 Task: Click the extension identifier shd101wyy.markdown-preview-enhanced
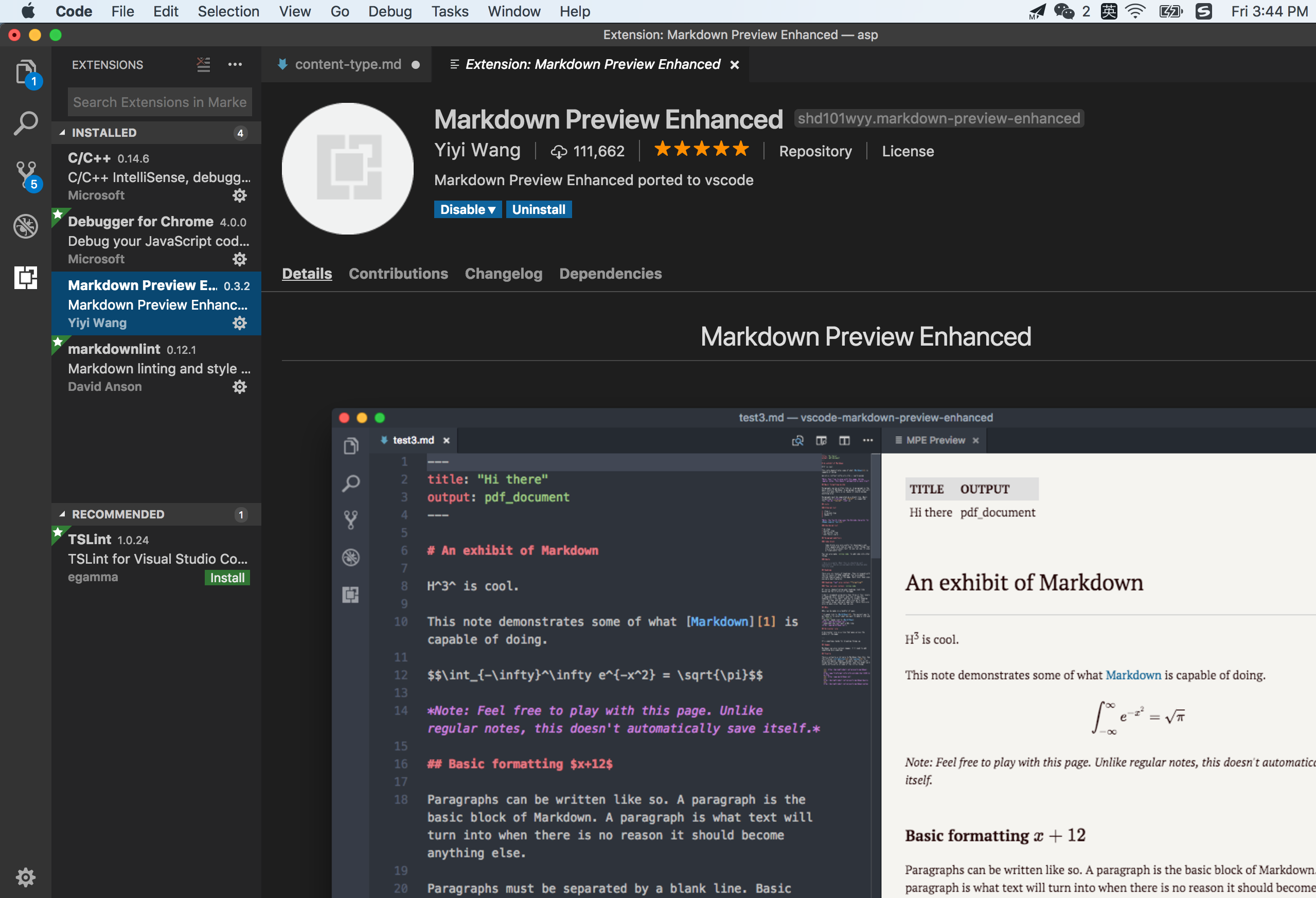pyautogui.click(x=938, y=118)
